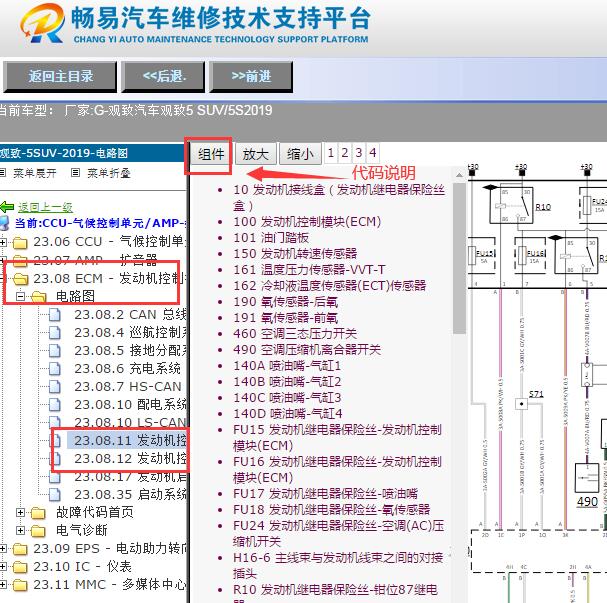Open 23.08.6 充电系统 diagram

pyautogui.click(x=127, y=368)
